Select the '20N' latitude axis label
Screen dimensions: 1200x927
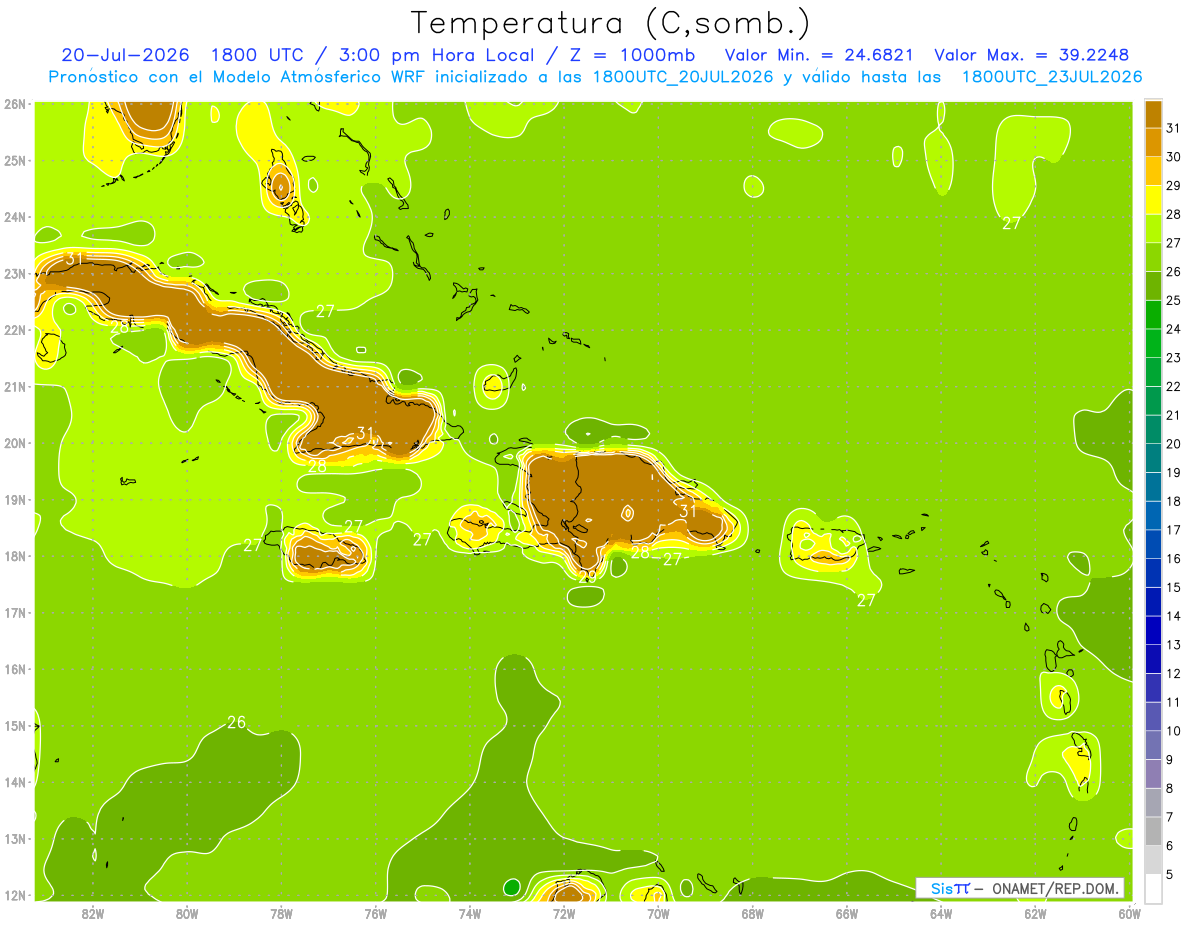tap(15, 443)
